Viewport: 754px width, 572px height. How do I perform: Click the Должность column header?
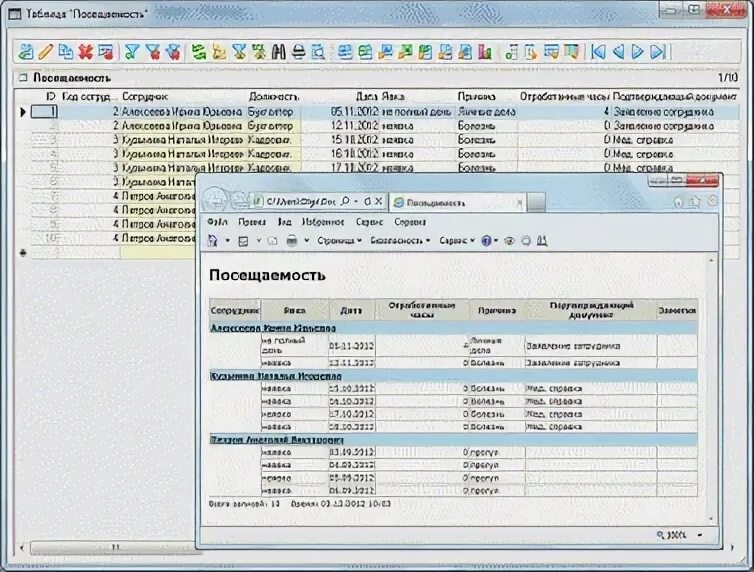point(274,97)
